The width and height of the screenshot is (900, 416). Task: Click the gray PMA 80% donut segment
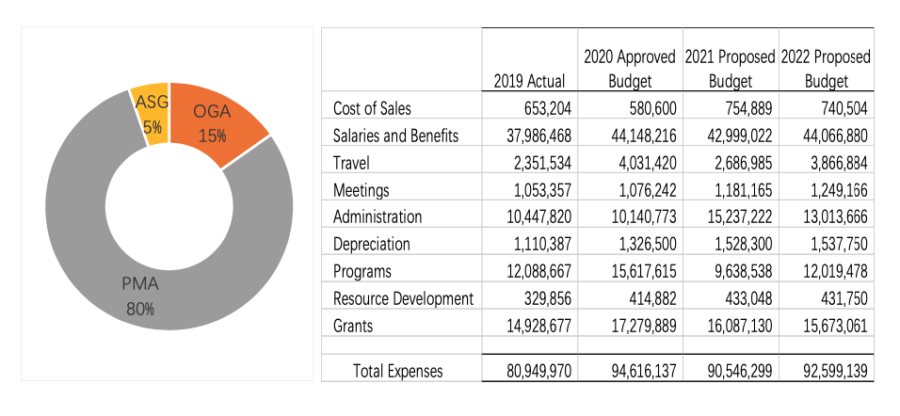point(140,295)
